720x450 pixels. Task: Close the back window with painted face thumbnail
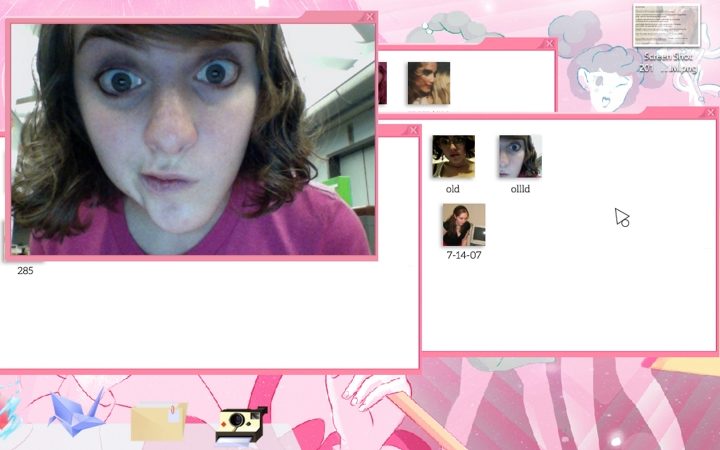(x=549, y=44)
